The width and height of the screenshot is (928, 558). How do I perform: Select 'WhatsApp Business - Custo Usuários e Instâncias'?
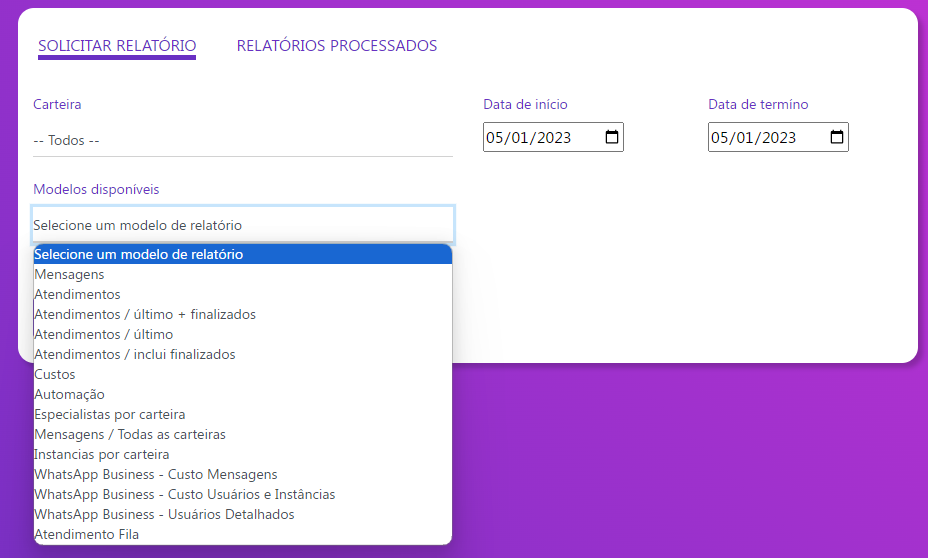pos(243,495)
